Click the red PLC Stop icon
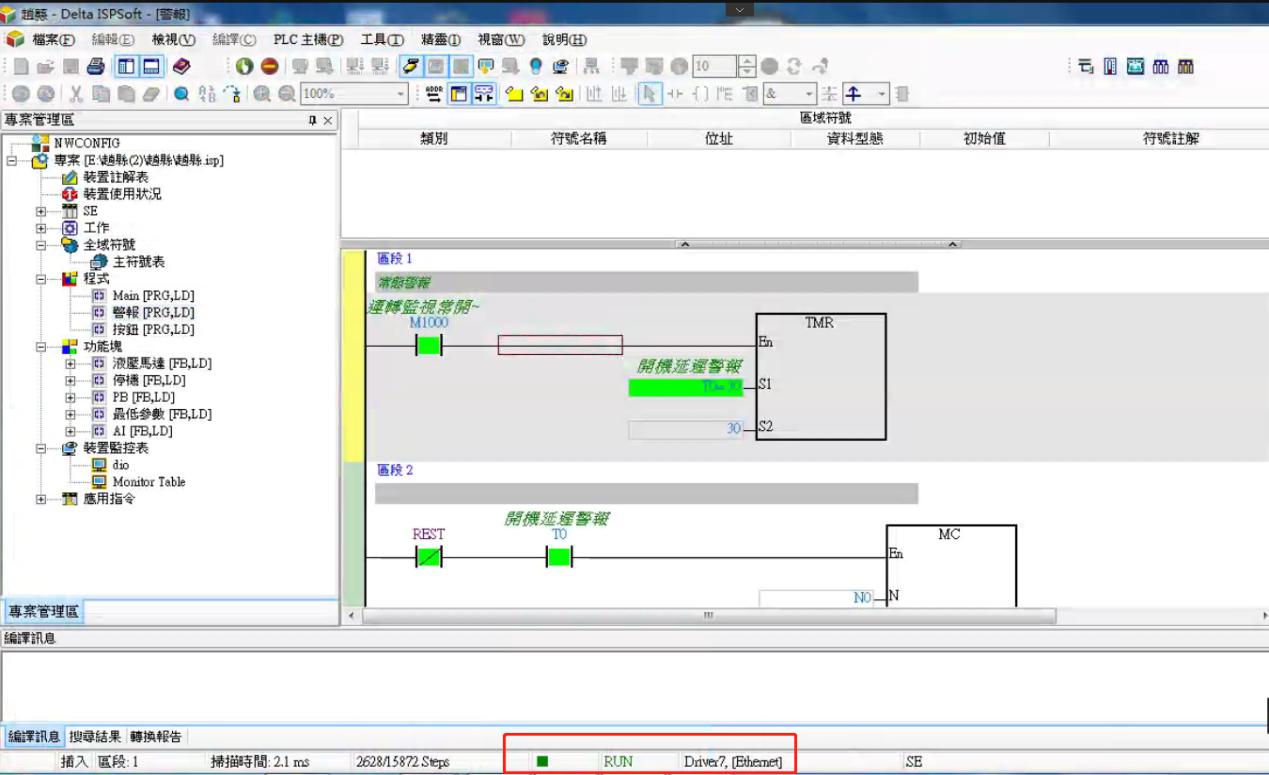Screen dimensions: 1269x775 tap(270, 67)
